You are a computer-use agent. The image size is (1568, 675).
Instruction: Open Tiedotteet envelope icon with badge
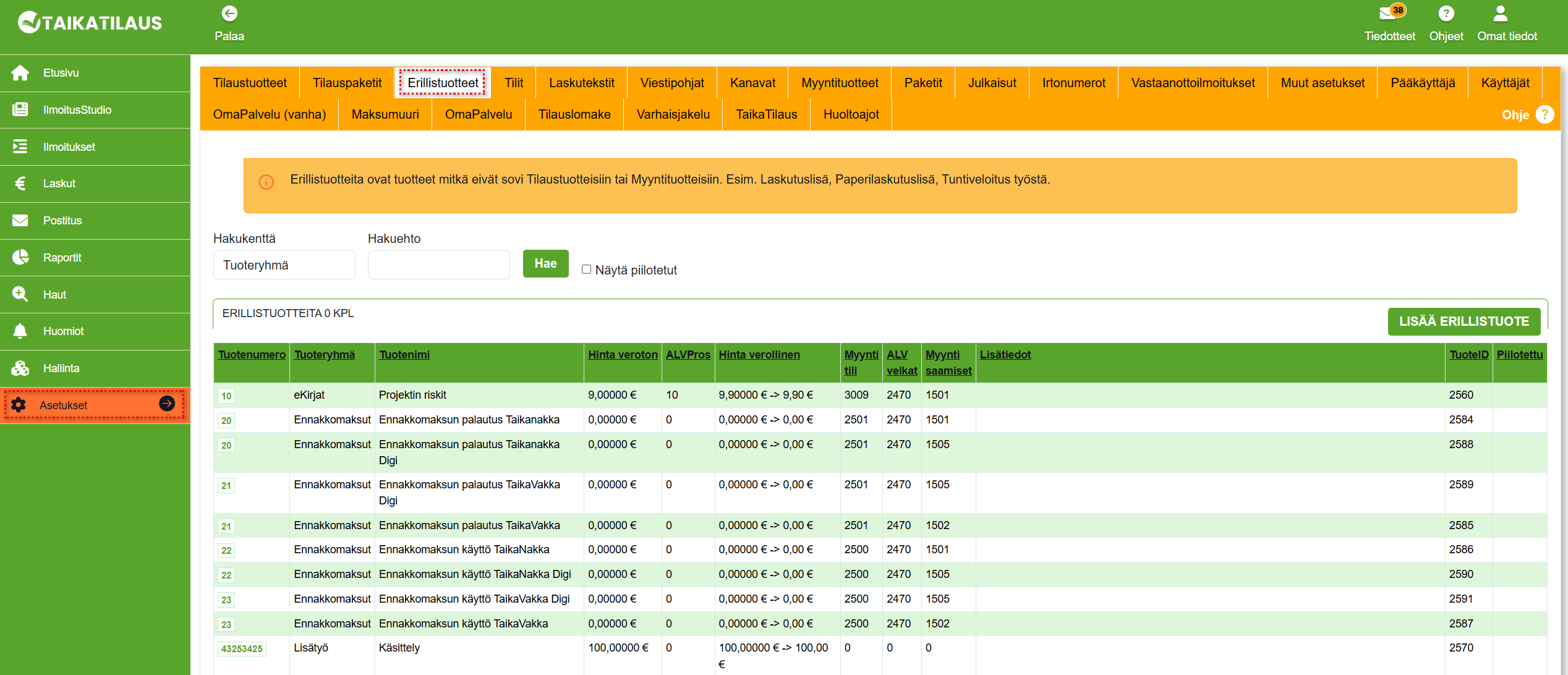coord(1392,12)
